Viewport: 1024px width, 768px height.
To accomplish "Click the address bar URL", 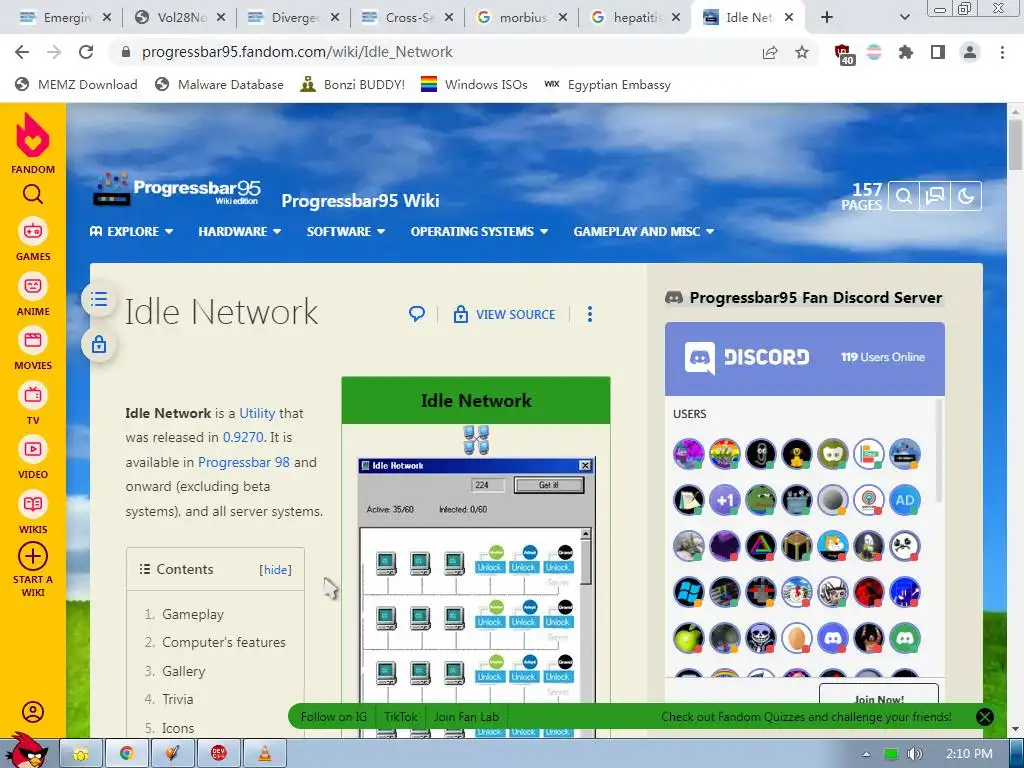I will click(297, 52).
